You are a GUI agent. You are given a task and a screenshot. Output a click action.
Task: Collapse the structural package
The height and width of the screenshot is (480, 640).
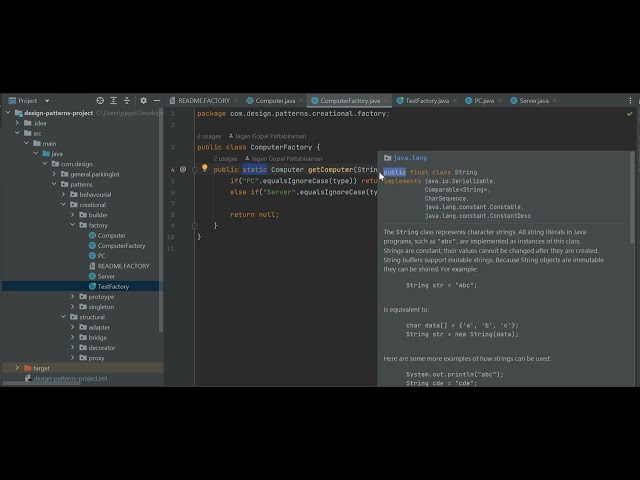(x=64, y=316)
